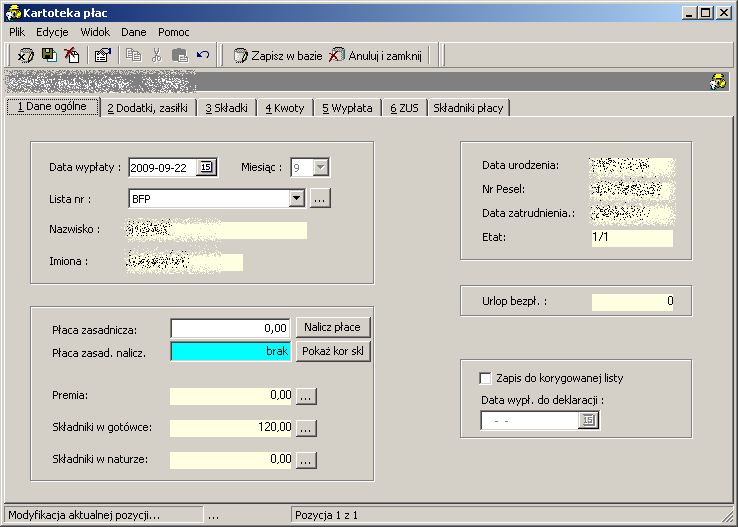Click the Lista nr field showing BFP
Screen dimensions: 738x527
coord(209,199)
